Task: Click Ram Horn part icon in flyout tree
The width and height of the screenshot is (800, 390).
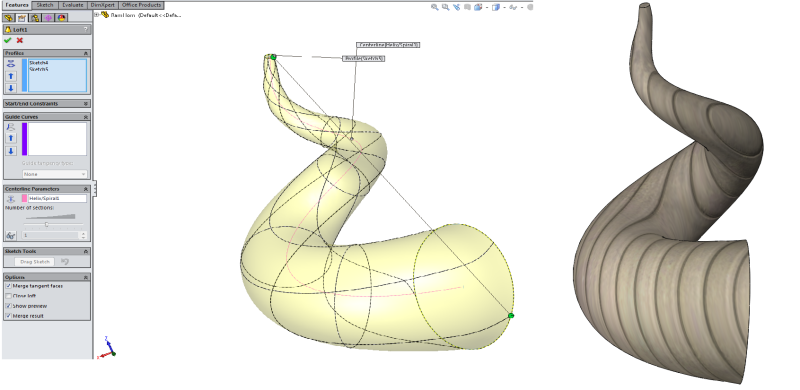Action: (x=105, y=15)
